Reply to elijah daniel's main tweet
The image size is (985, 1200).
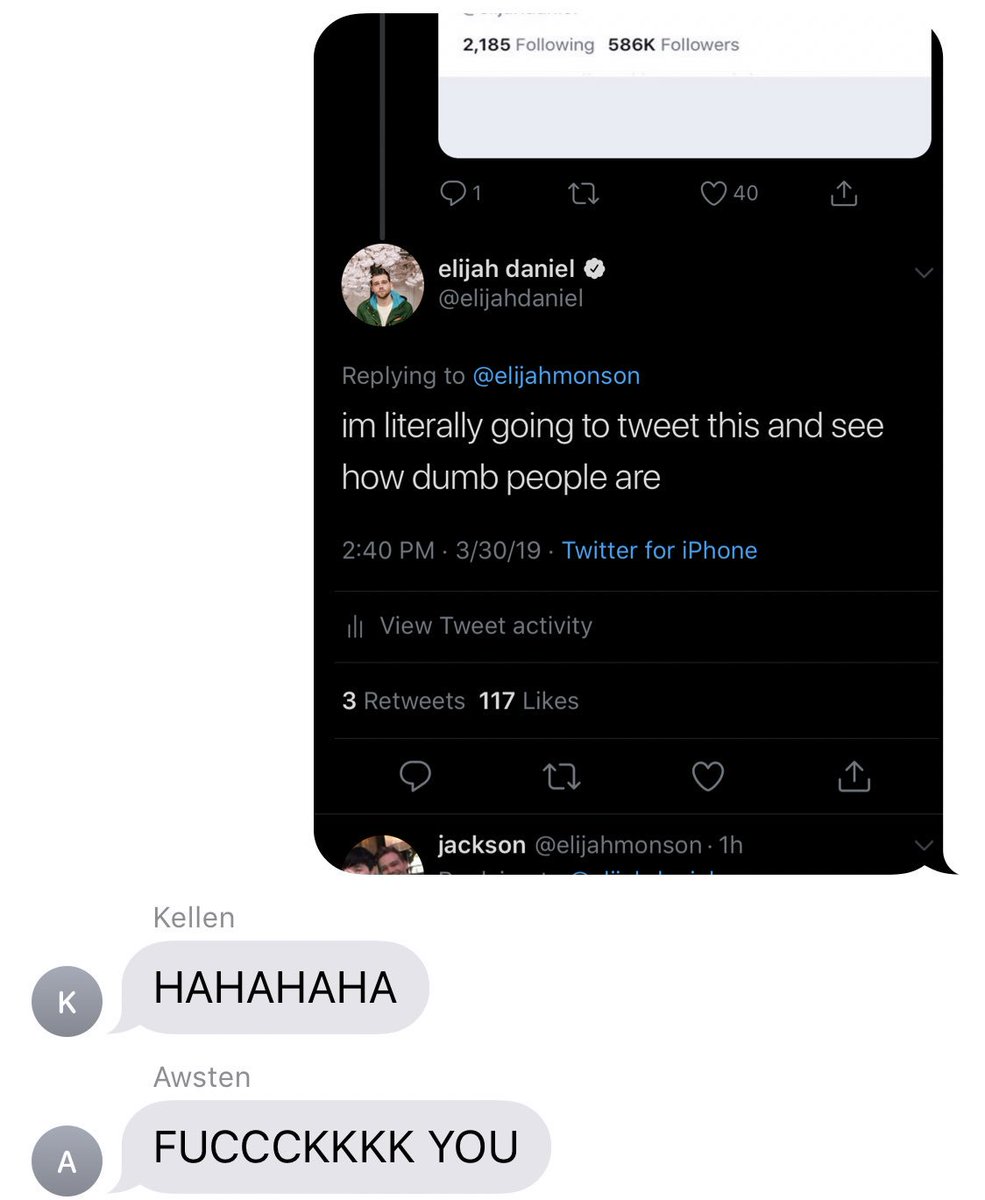(415, 777)
